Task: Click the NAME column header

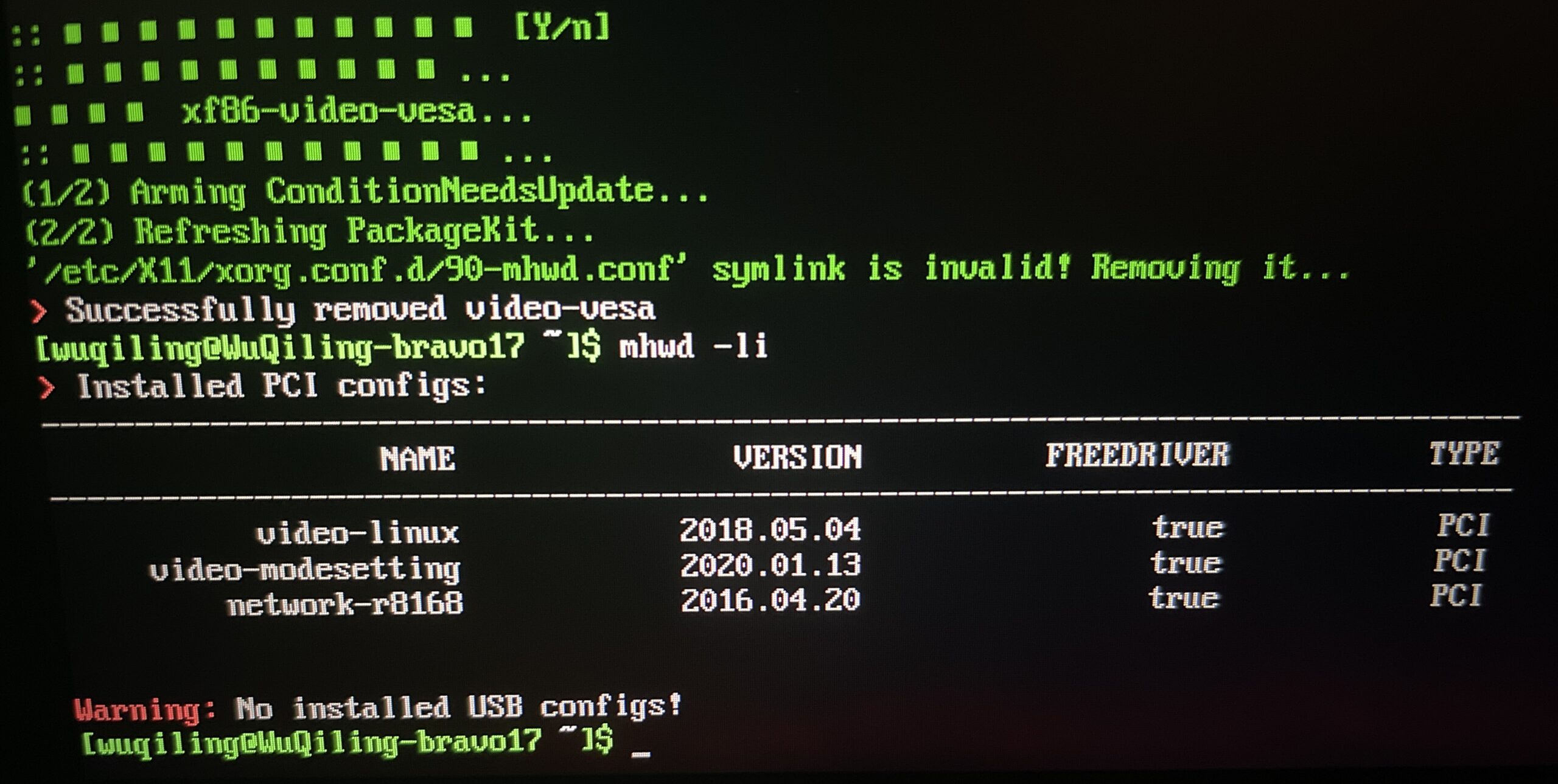Action: pyautogui.click(x=417, y=459)
